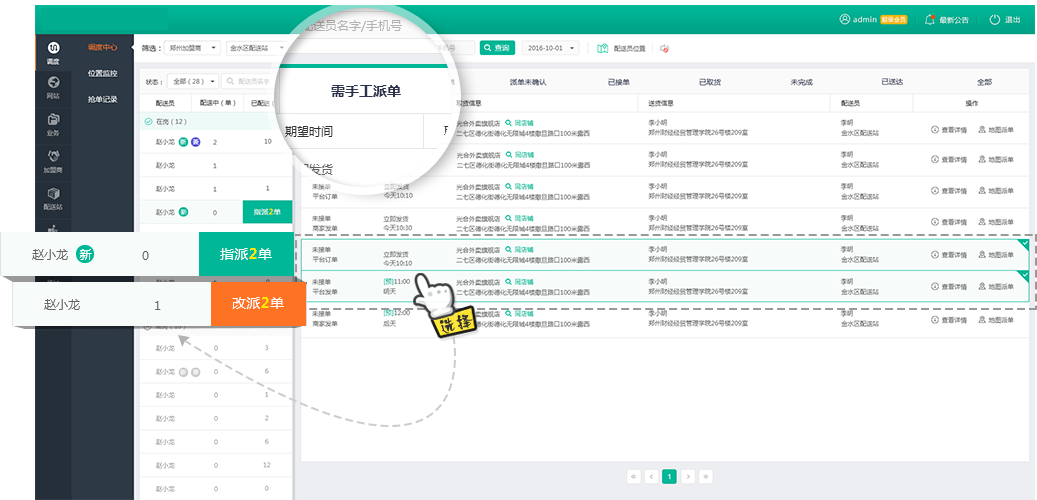Open the 网站 globe icon in the sidebar
Image resolution: width=1037 pixels, height=500 pixels.
click(x=53, y=86)
